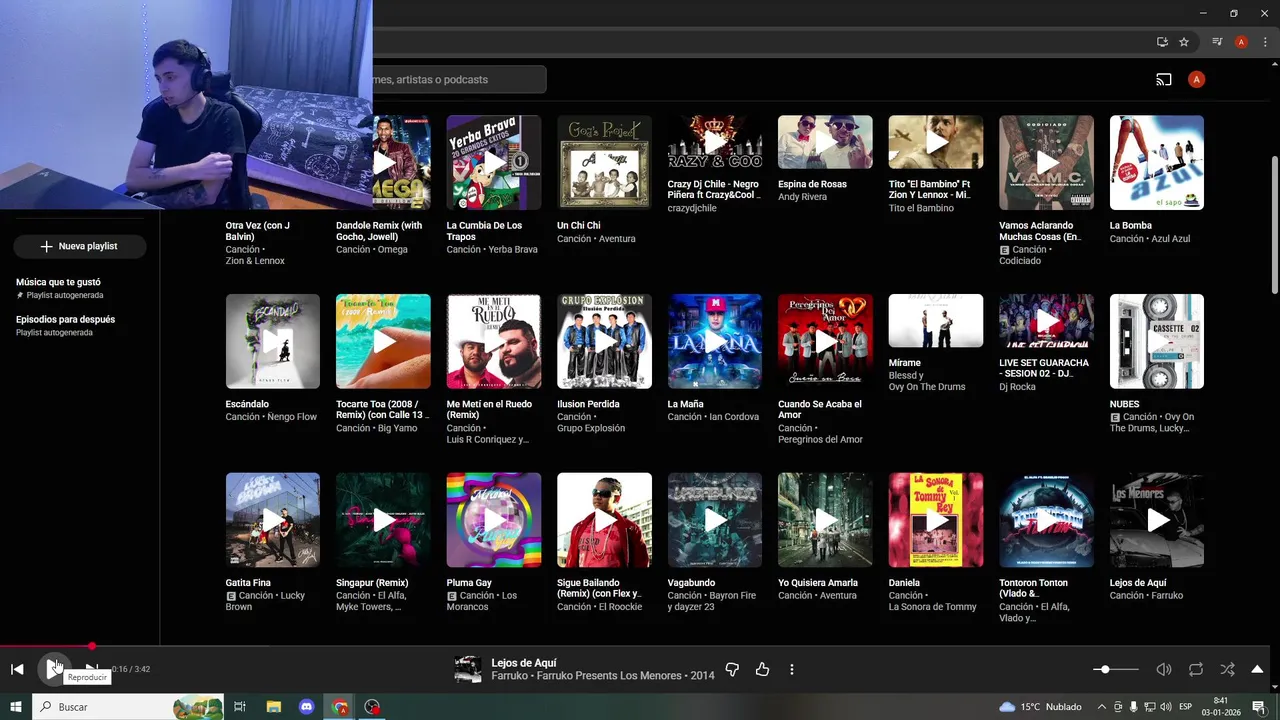Play the Ilusion Perdida cover
Image resolution: width=1280 pixels, height=720 pixels.
(604, 341)
